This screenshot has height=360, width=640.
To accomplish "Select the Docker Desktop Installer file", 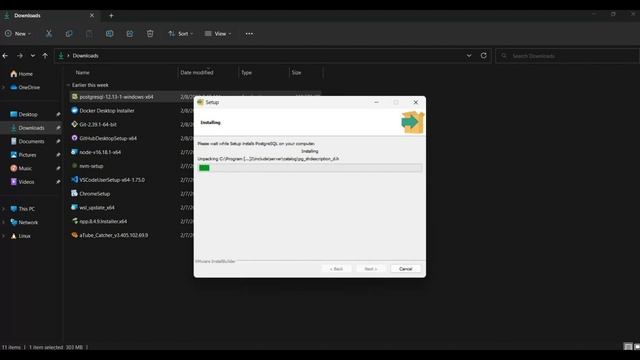I will [107, 111].
